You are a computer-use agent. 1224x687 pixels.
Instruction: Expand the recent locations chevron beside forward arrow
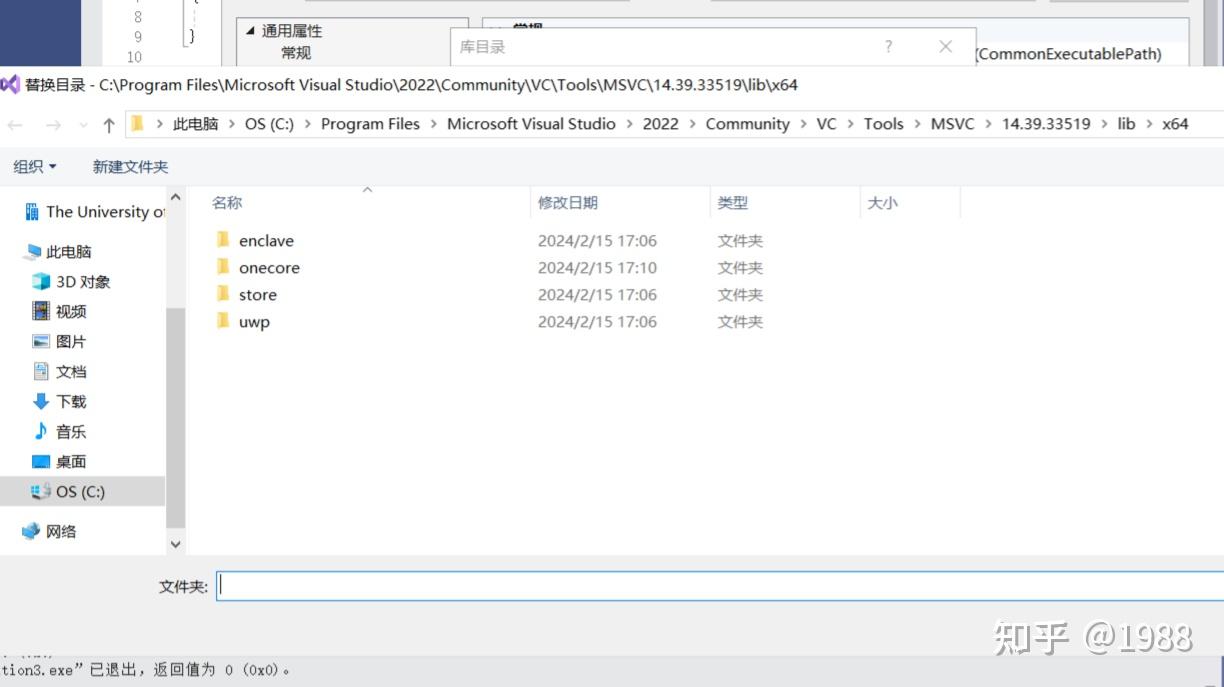coord(82,124)
